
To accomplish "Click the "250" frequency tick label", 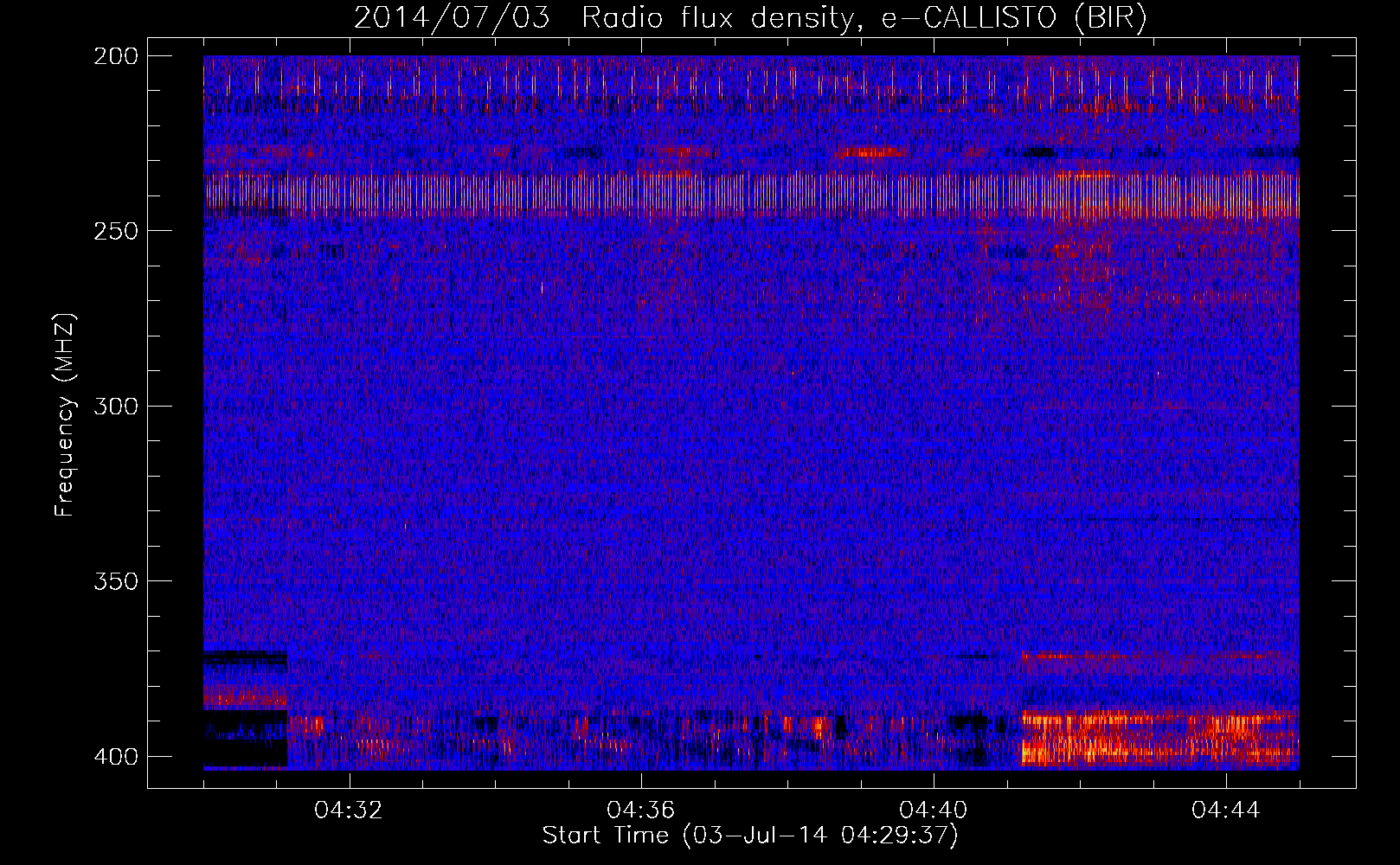I will tap(115, 231).
